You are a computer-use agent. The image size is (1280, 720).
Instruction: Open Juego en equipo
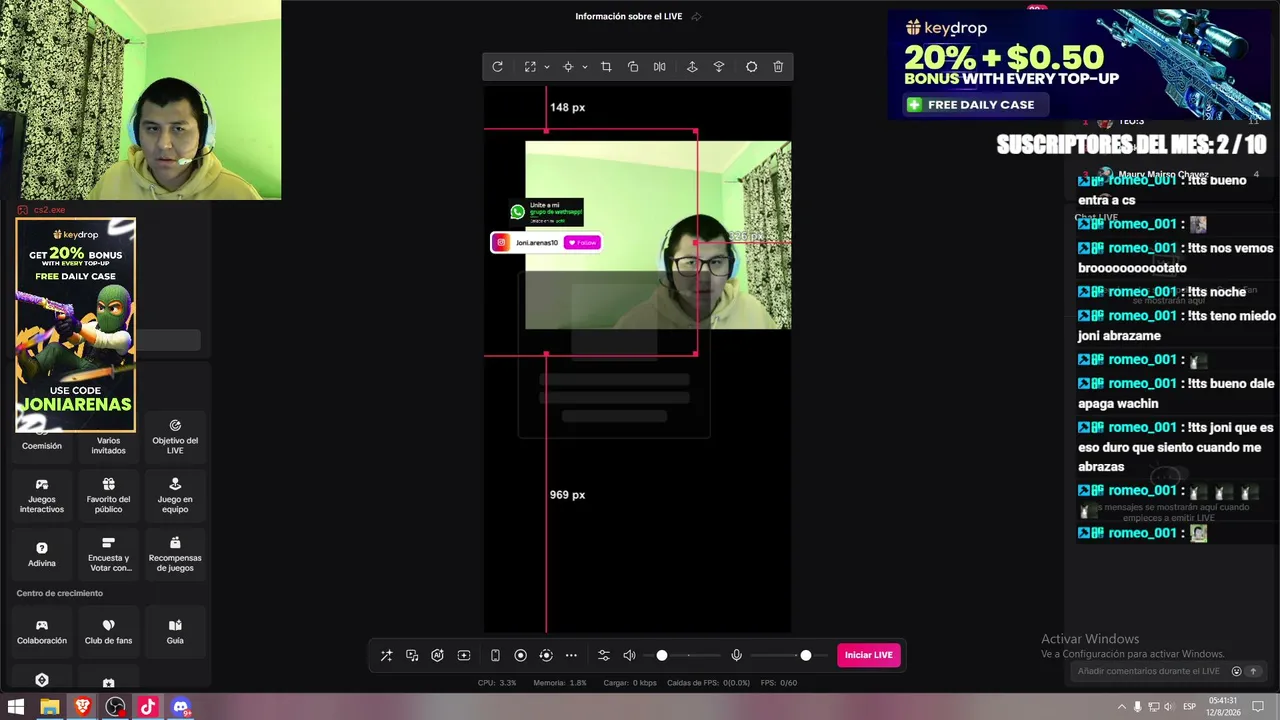[x=175, y=496]
